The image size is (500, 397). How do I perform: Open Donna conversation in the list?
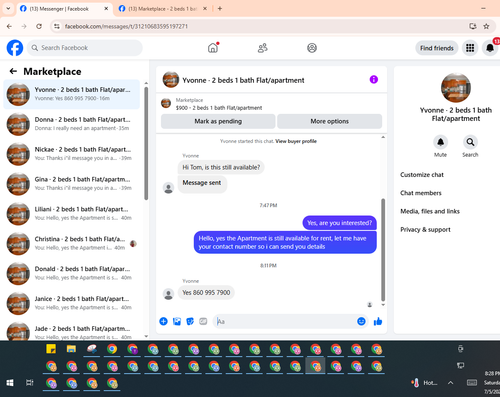tap(72, 124)
